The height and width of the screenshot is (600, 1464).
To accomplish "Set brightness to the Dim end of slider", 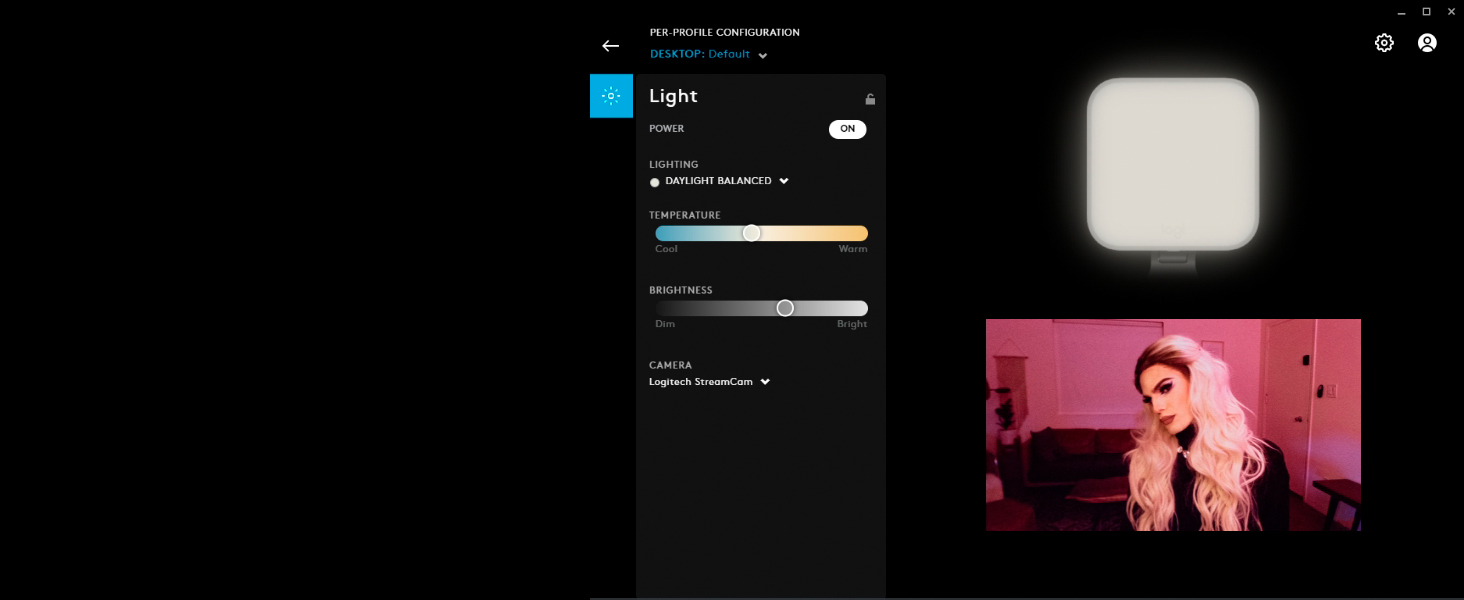I will click(x=661, y=308).
